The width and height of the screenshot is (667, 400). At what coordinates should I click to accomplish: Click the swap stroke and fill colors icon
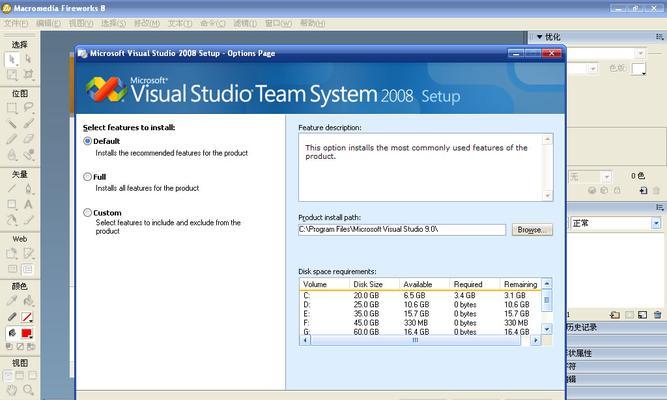31,347
